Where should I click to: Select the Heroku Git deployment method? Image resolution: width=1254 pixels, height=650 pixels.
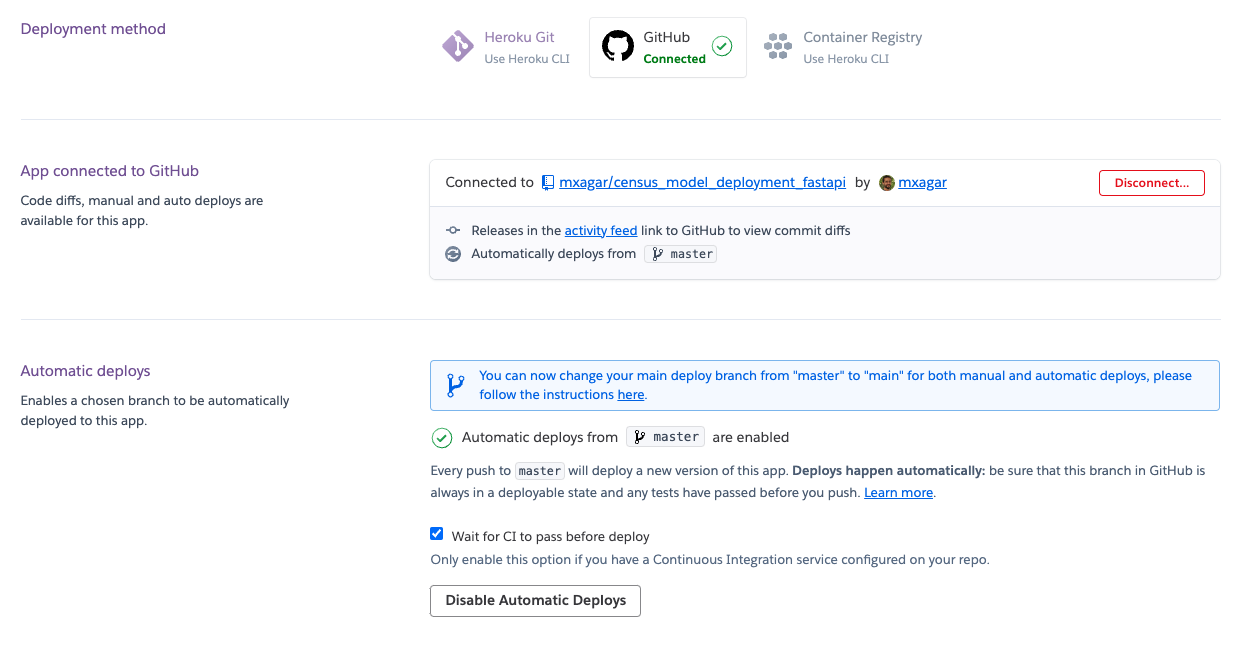507,46
